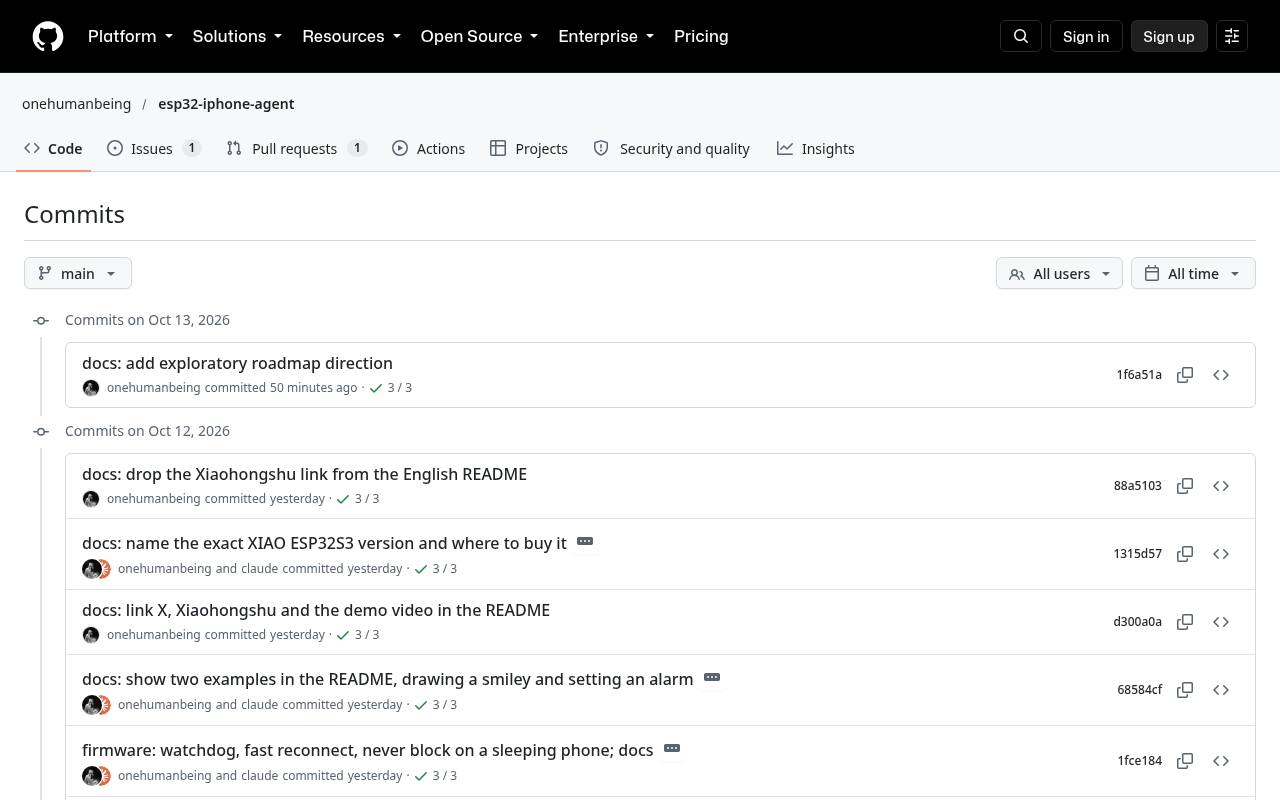Copy full SHA for commit 88a5103
1280x800 pixels.
point(1185,486)
